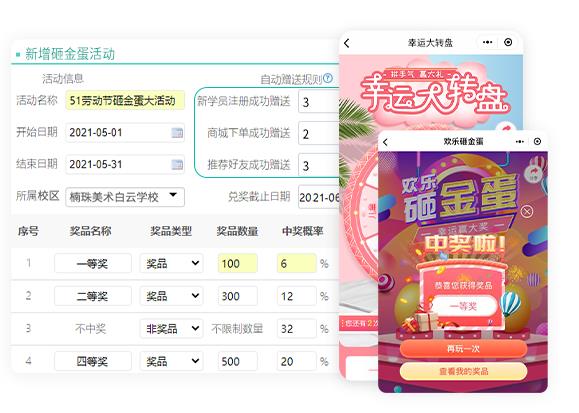Tap the 再玩一次 button
Viewport: 579px width, 413px height.
pyautogui.click(x=463, y=348)
